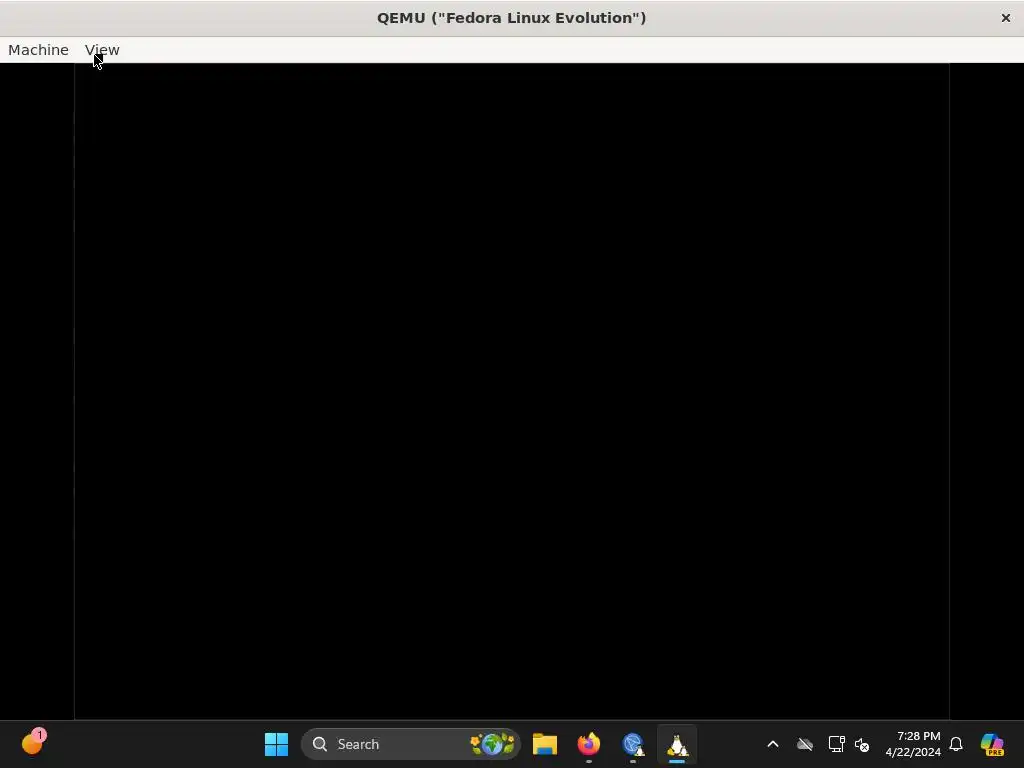This screenshot has width=1024, height=768.
Task: Open File Explorer from the taskbar
Action: pyautogui.click(x=545, y=744)
